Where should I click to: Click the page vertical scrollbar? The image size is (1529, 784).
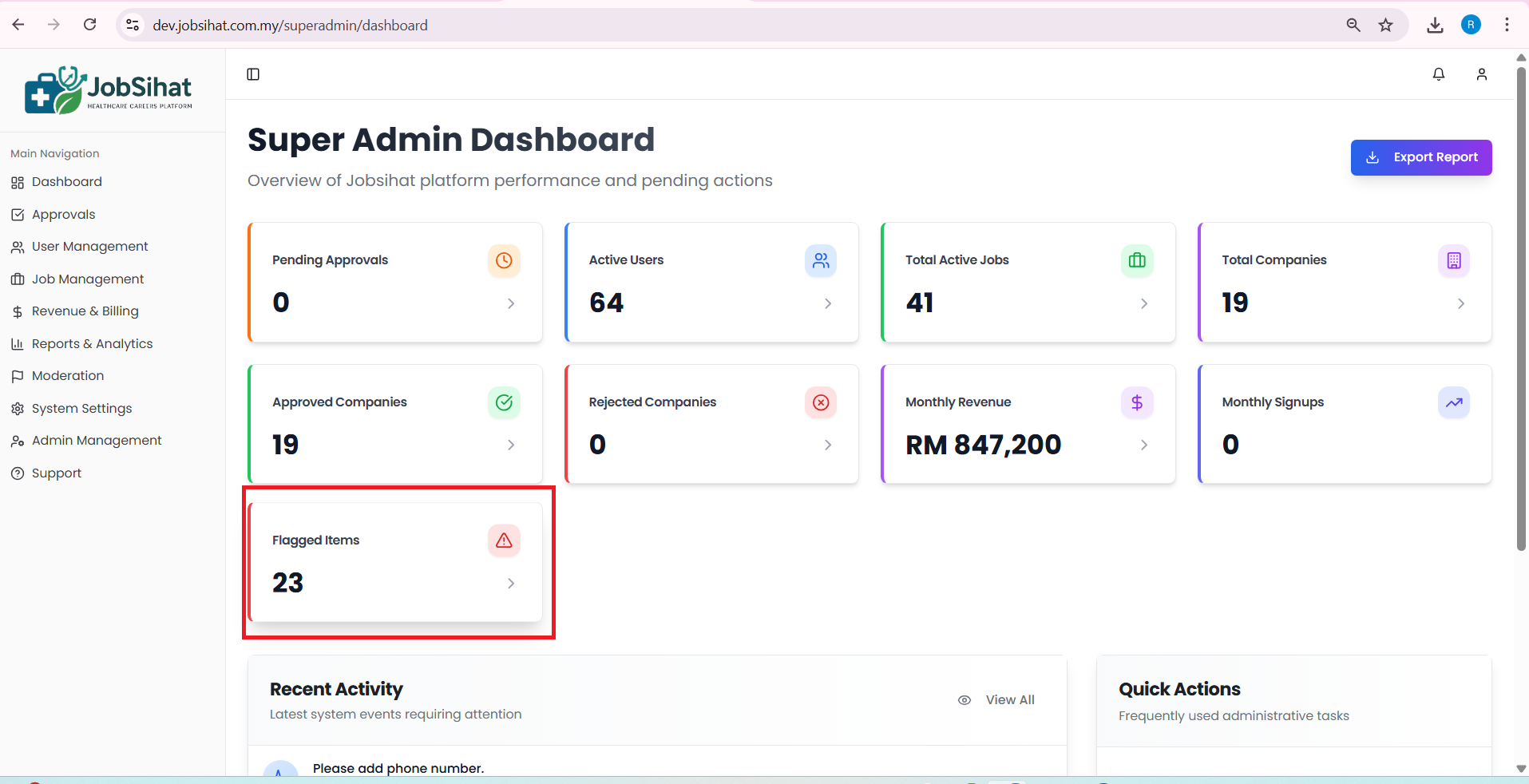click(1520, 319)
